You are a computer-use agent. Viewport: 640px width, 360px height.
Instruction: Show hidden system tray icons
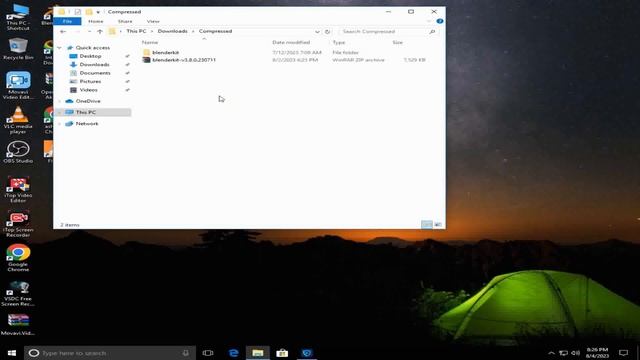551,353
